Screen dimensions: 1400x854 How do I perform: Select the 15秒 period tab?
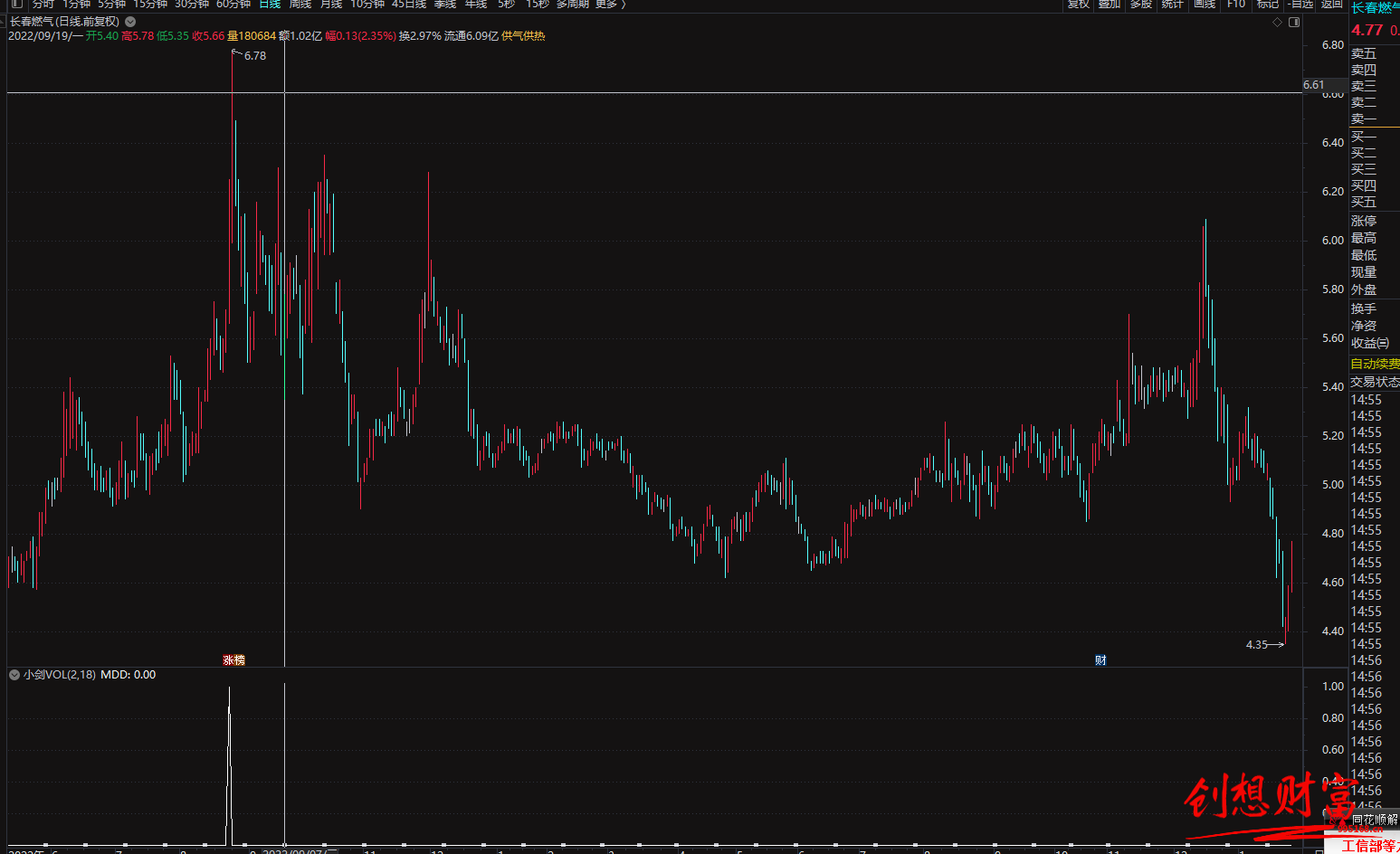click(538, 5)
